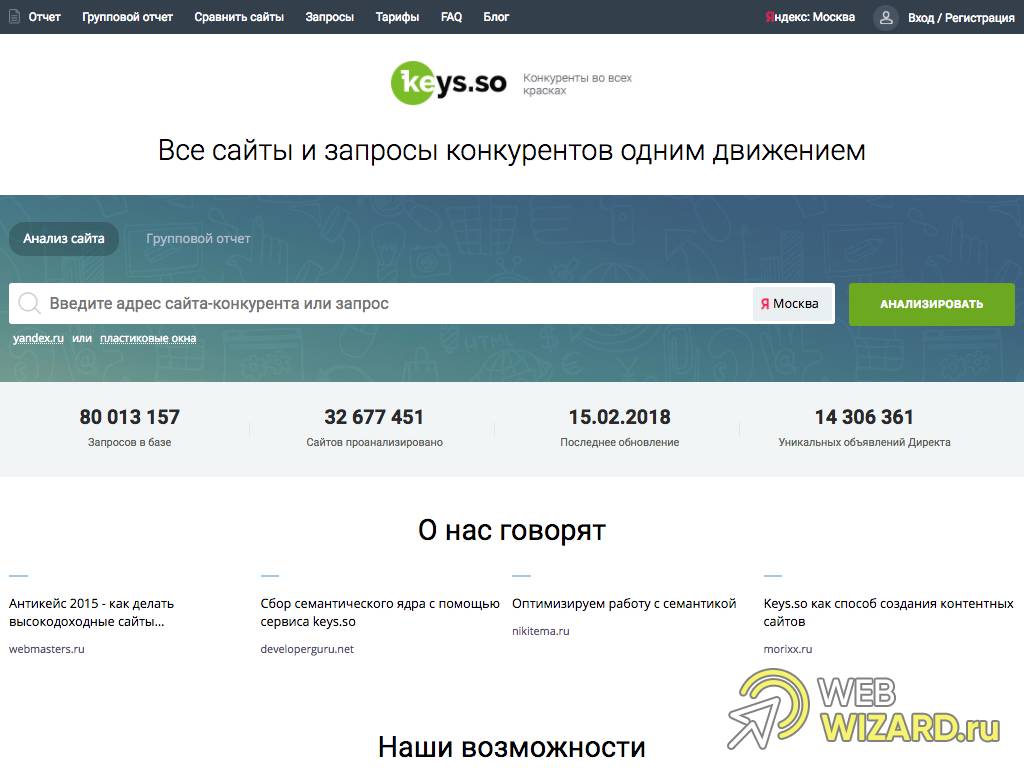Viewport: 1024px width, 768px height.
Task: Open the Антикейс 2015 article
Action: point(91,613)
